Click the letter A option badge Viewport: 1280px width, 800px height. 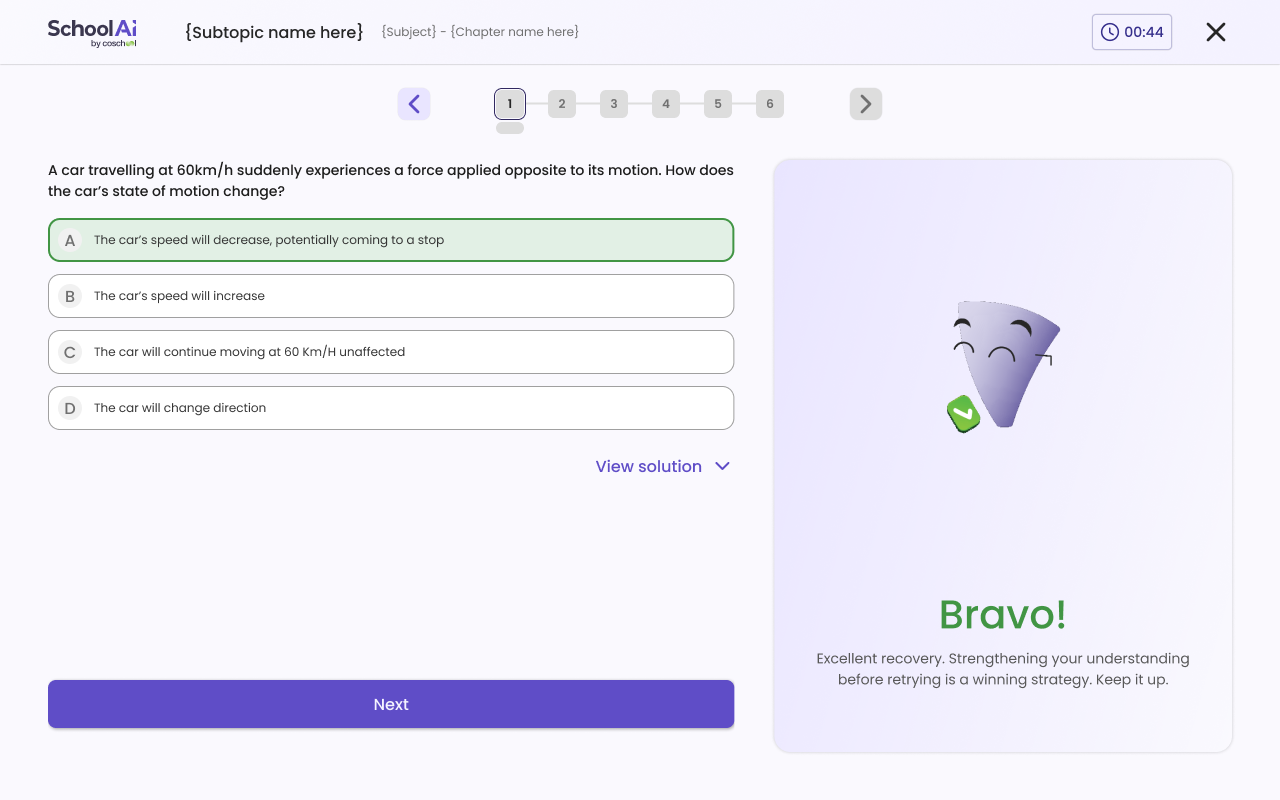click(x=70, y=240)
